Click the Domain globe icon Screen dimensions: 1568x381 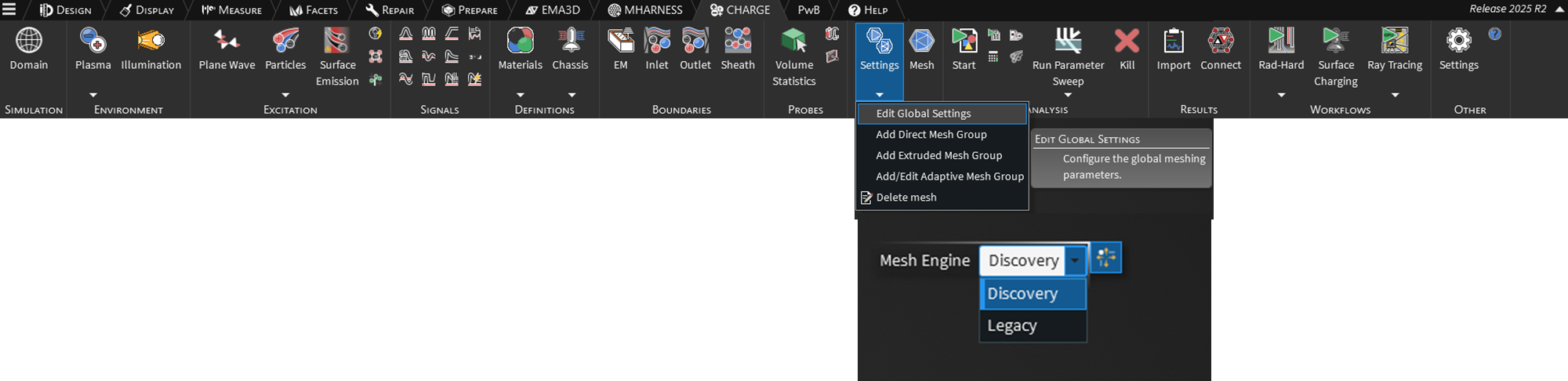[x=29, y=41]
